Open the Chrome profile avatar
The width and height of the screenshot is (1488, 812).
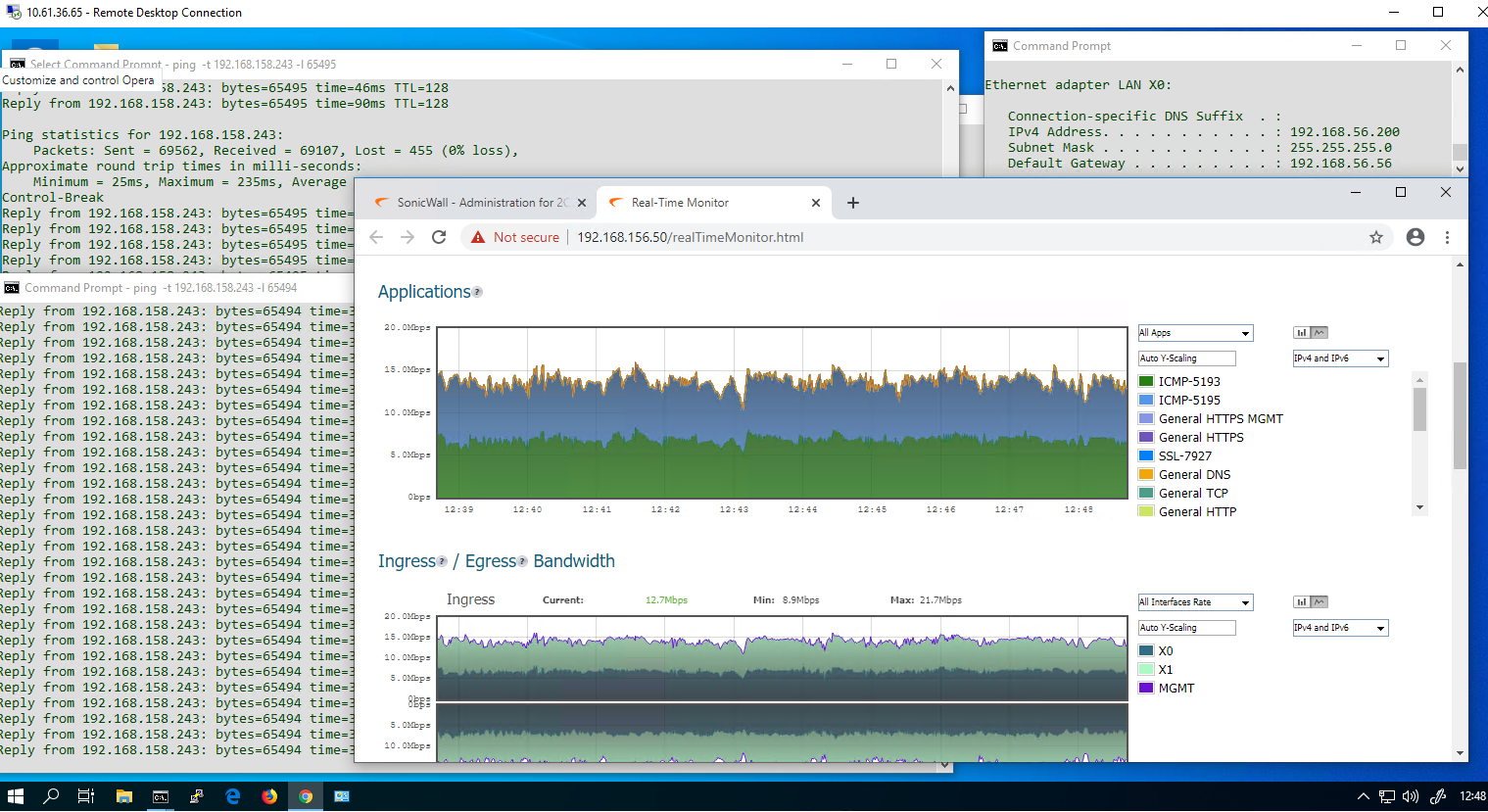point(1416,237)
